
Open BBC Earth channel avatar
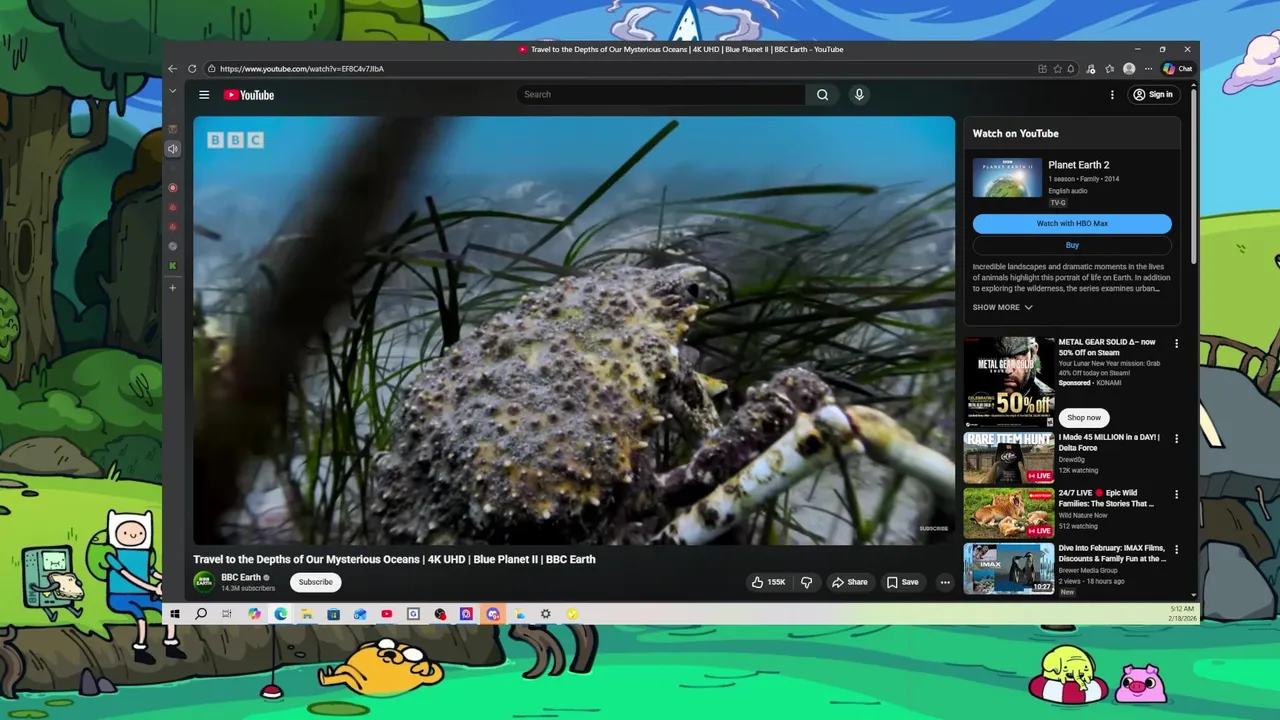[204, 582]
